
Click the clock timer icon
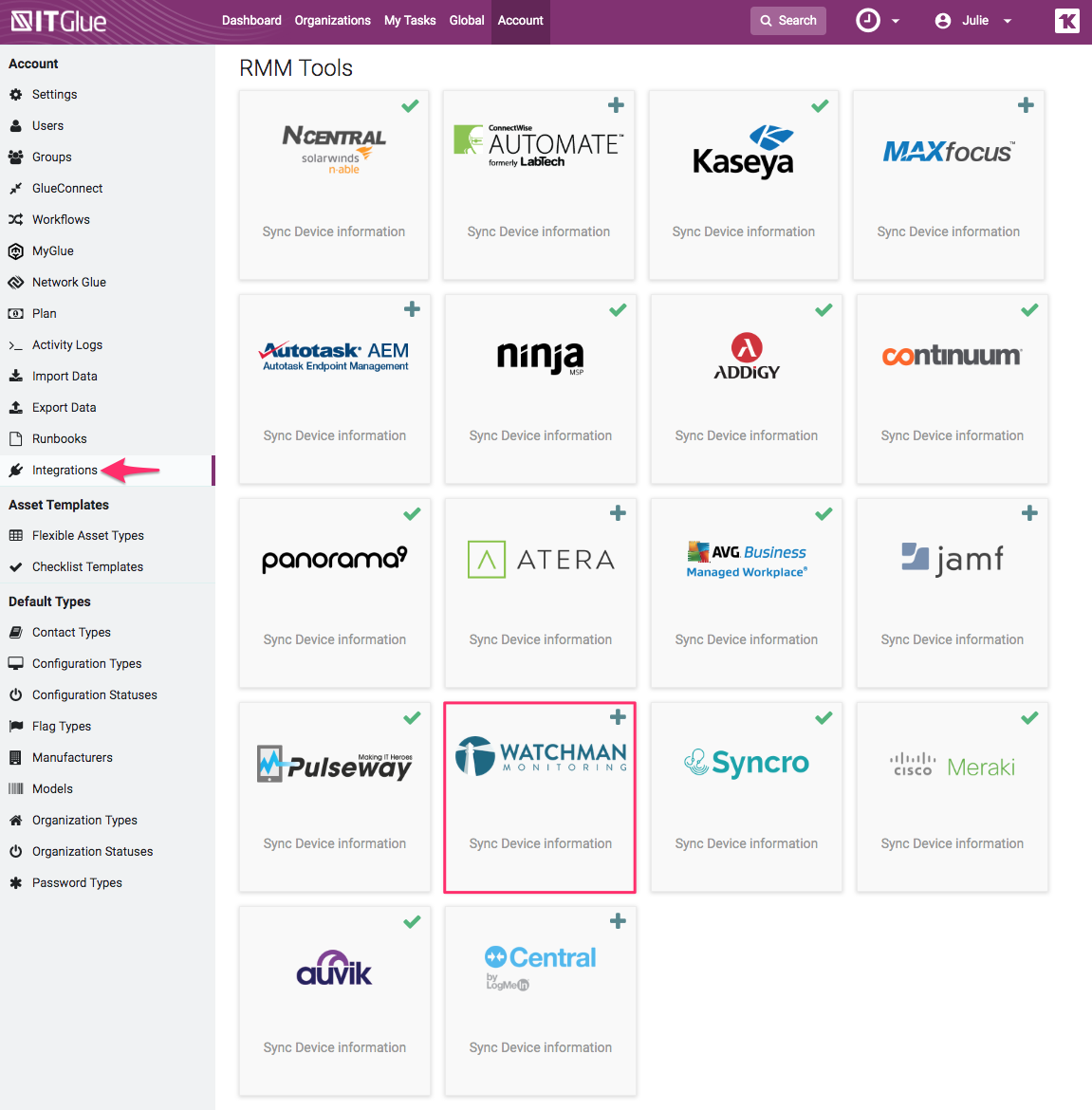pos(868,21)
